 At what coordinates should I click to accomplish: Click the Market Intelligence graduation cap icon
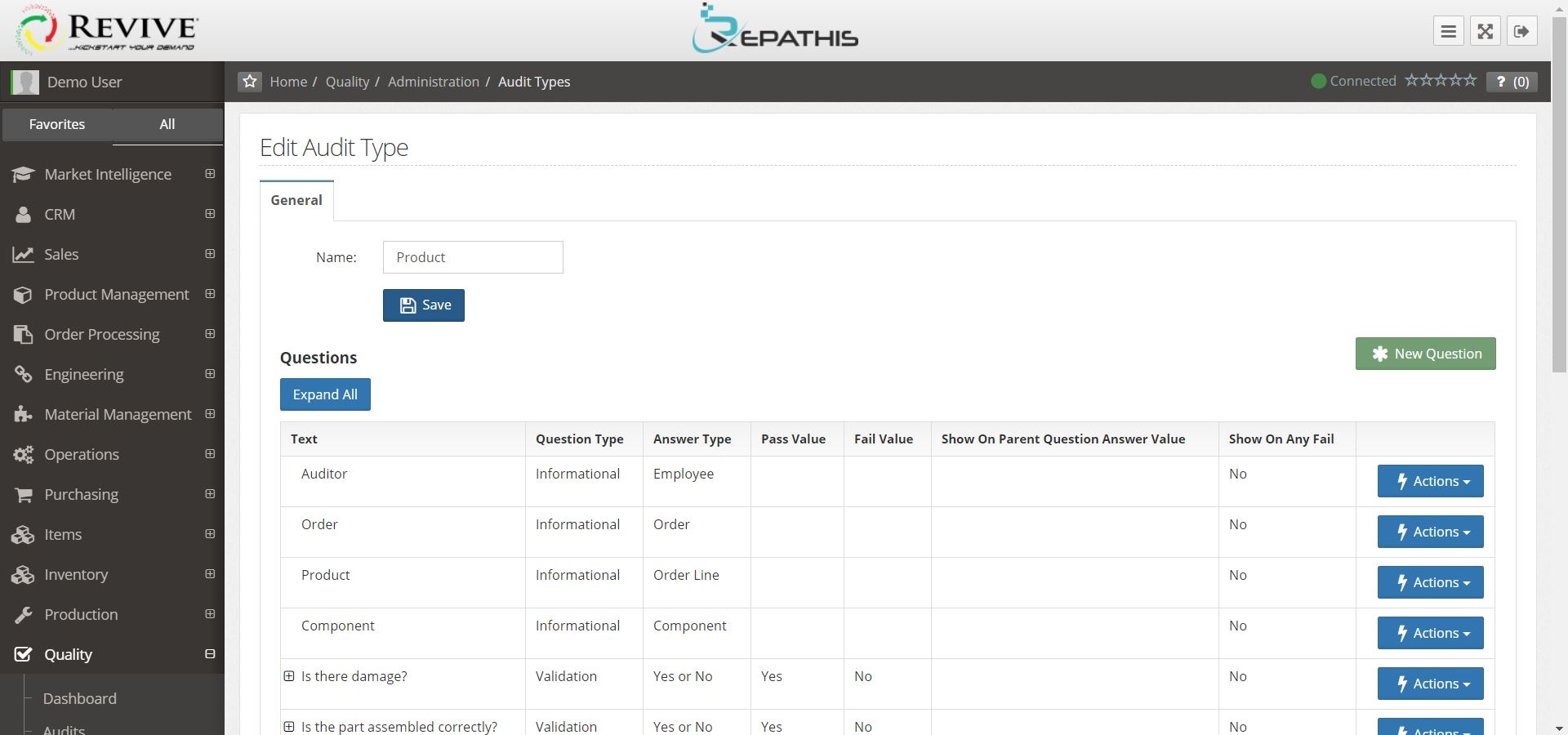[23, 174]
